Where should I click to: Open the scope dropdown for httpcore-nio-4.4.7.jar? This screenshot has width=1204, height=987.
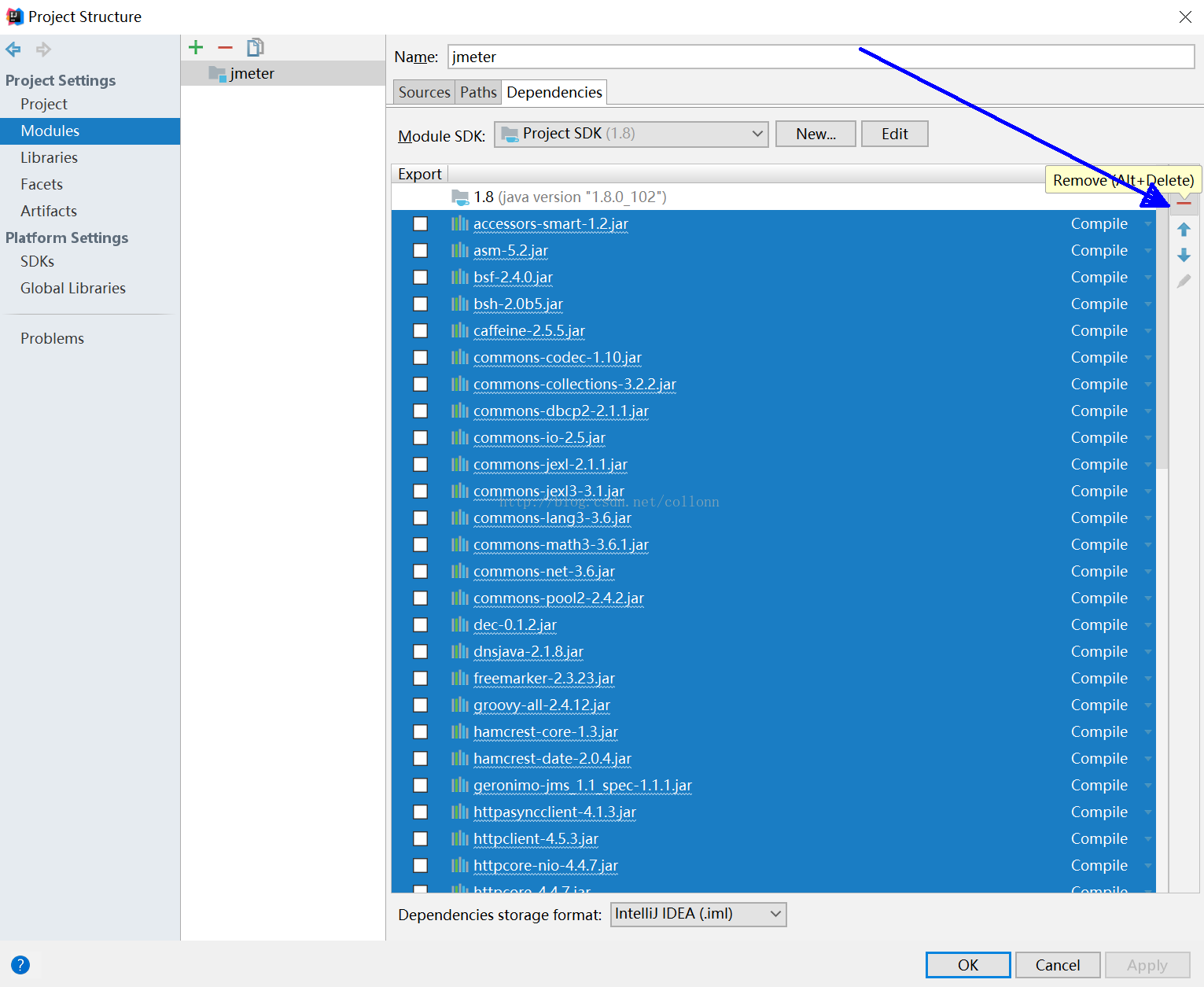(x=1147, y=866)
